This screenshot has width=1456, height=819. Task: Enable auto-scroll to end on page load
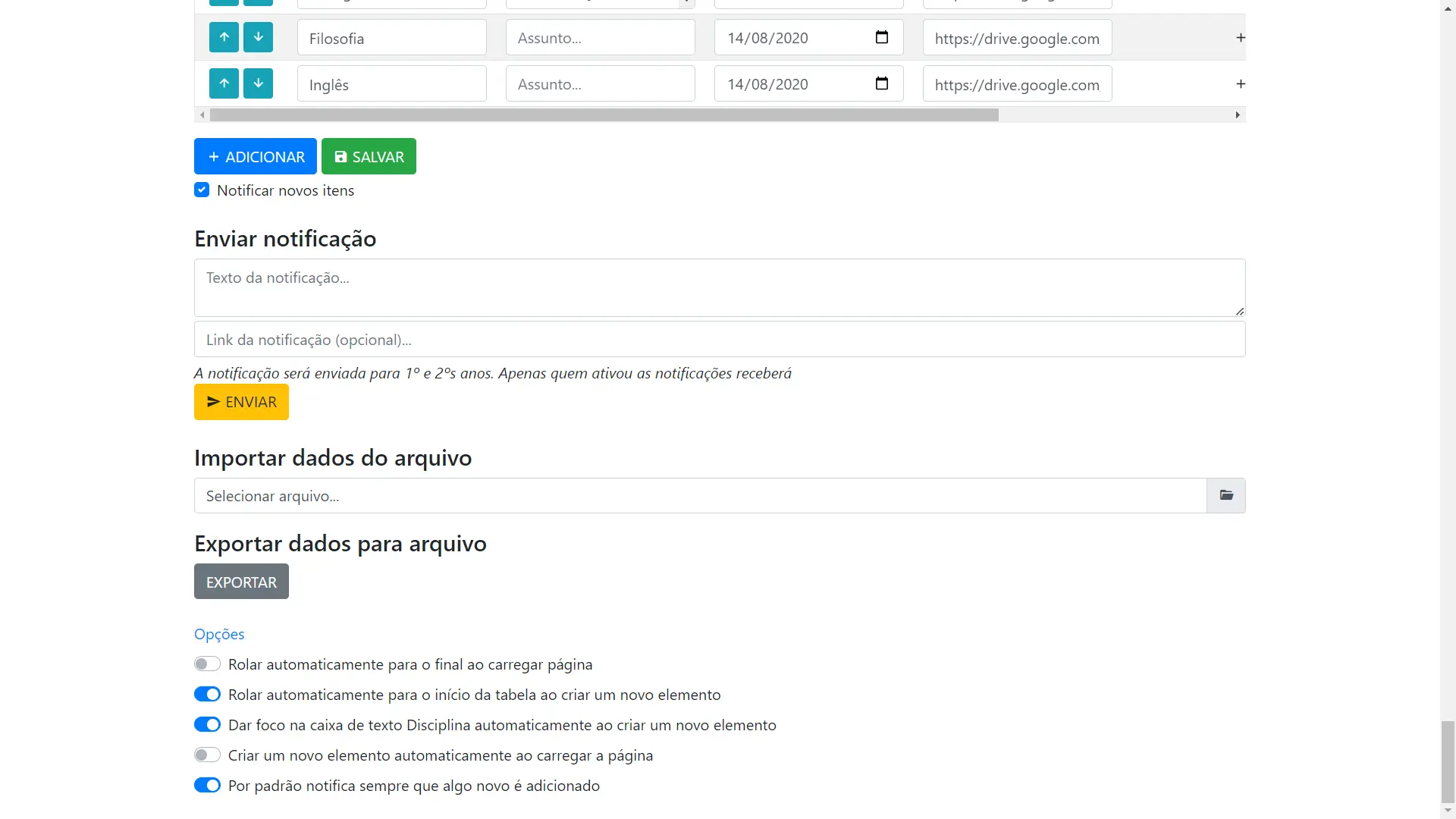point(207,664)
